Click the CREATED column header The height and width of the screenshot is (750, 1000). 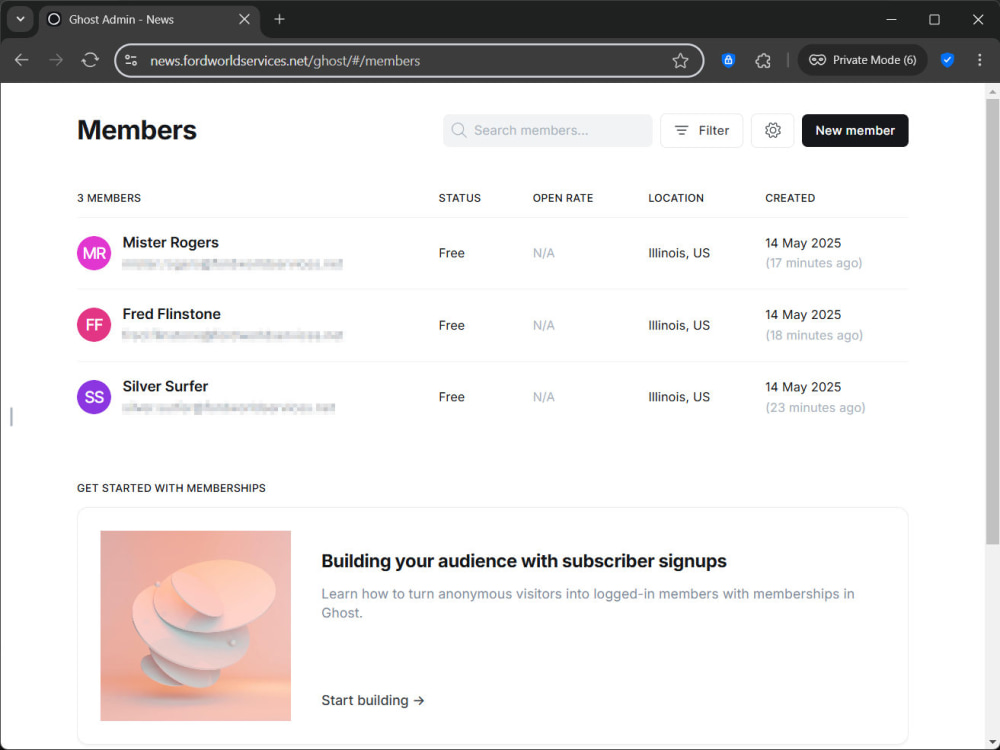(790, 198)
